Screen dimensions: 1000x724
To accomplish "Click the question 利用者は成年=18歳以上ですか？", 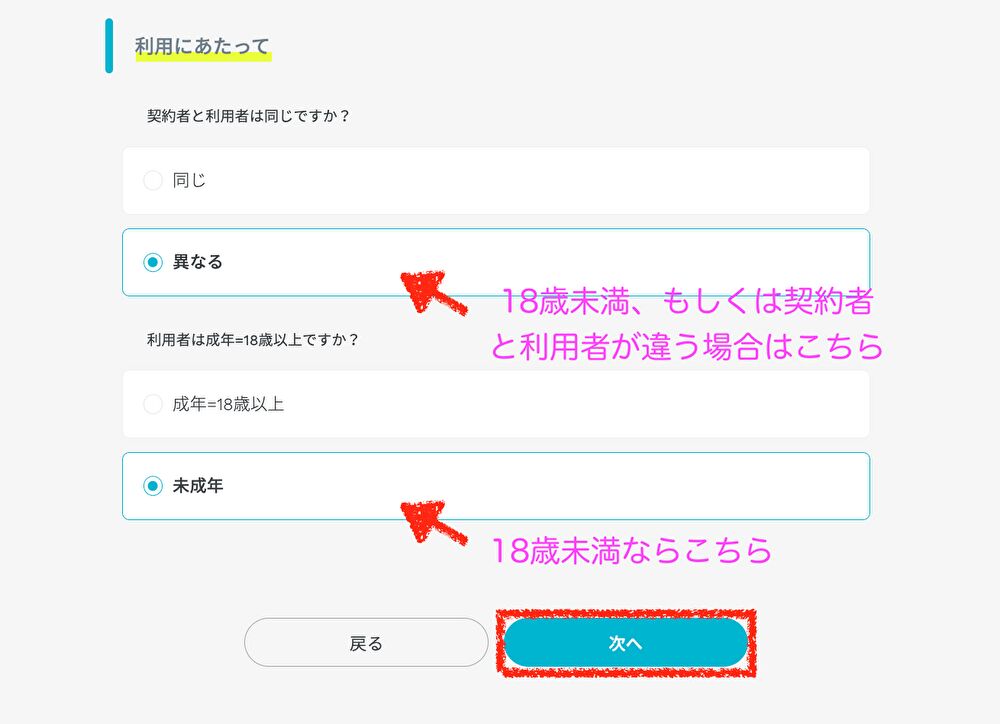I will 253,339.
